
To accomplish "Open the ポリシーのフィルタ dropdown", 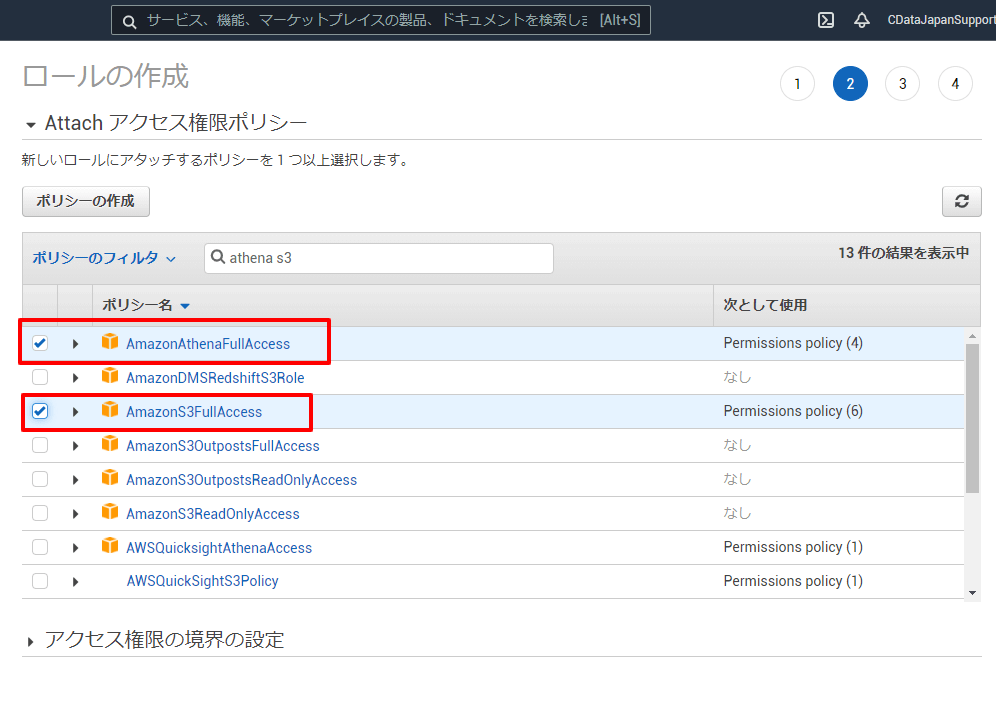I will click(104, 258).
